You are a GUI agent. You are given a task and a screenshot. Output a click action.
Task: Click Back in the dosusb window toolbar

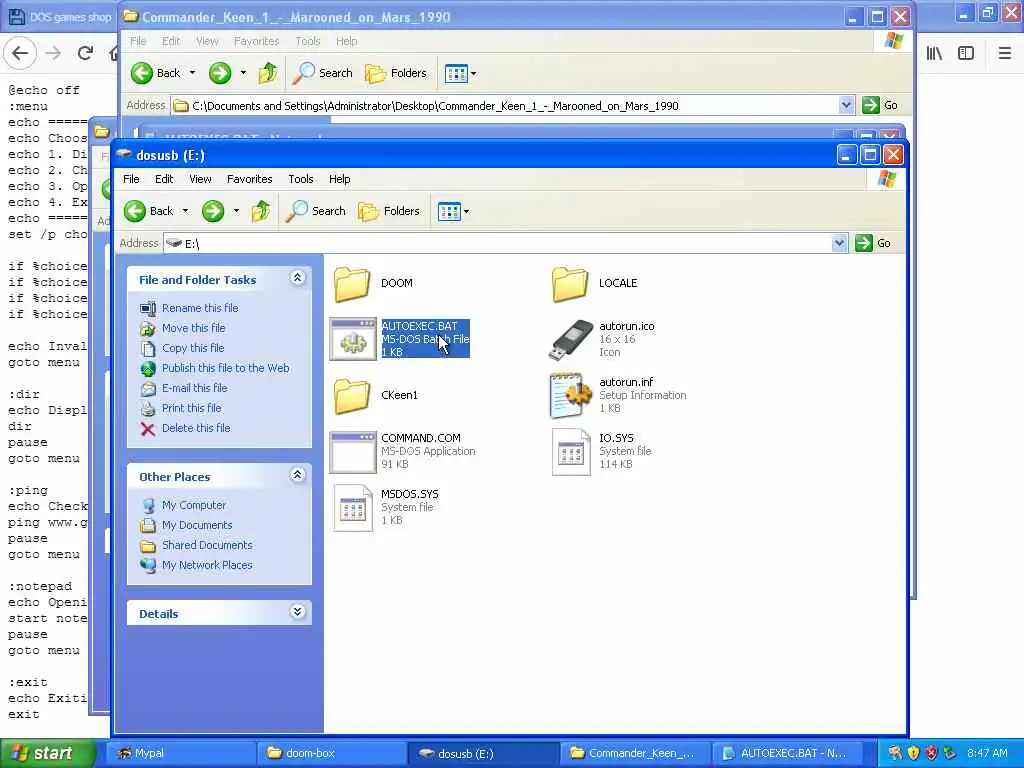tap(150, 211)
